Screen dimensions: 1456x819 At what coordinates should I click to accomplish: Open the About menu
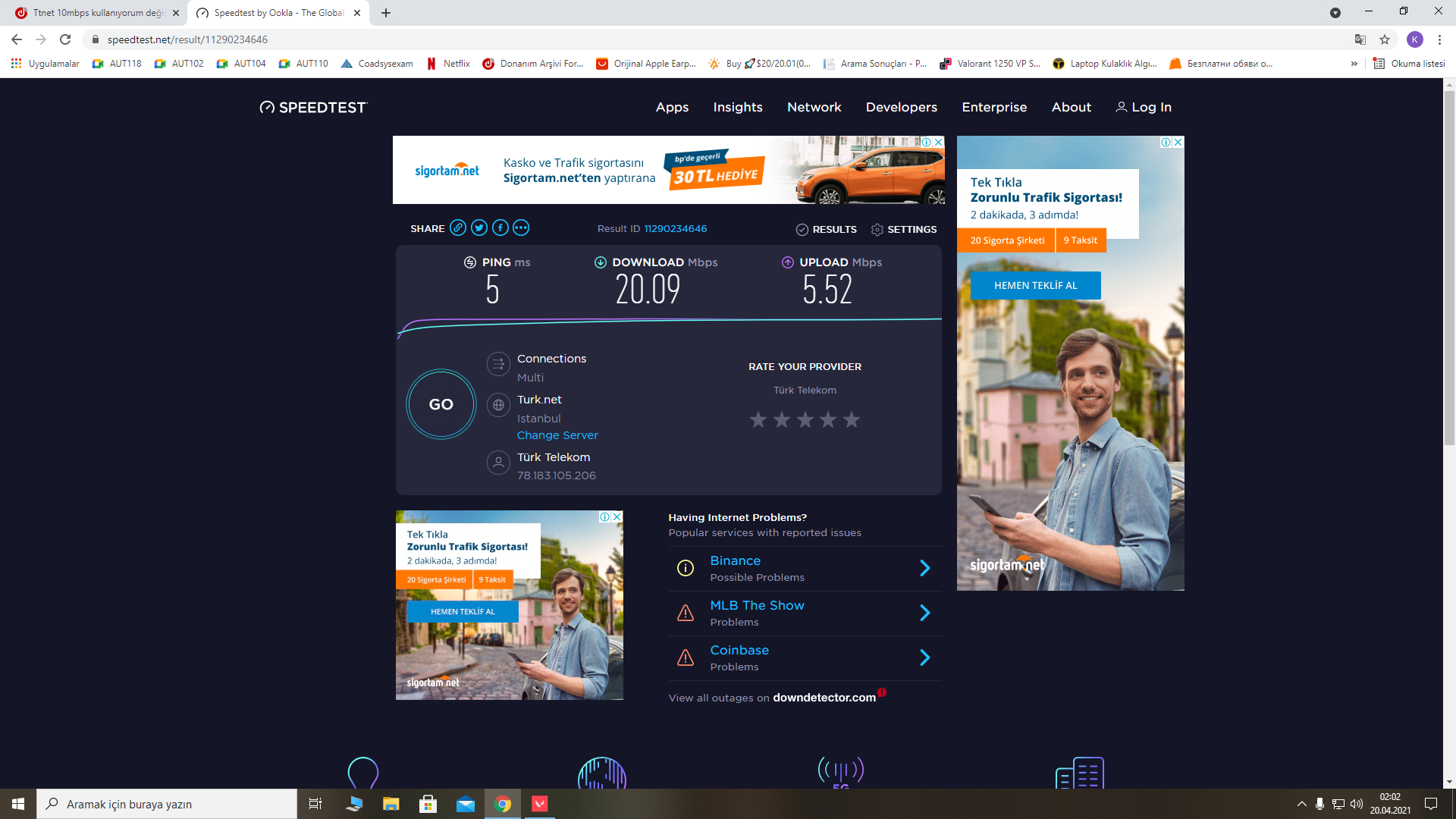pos(1071,107)
